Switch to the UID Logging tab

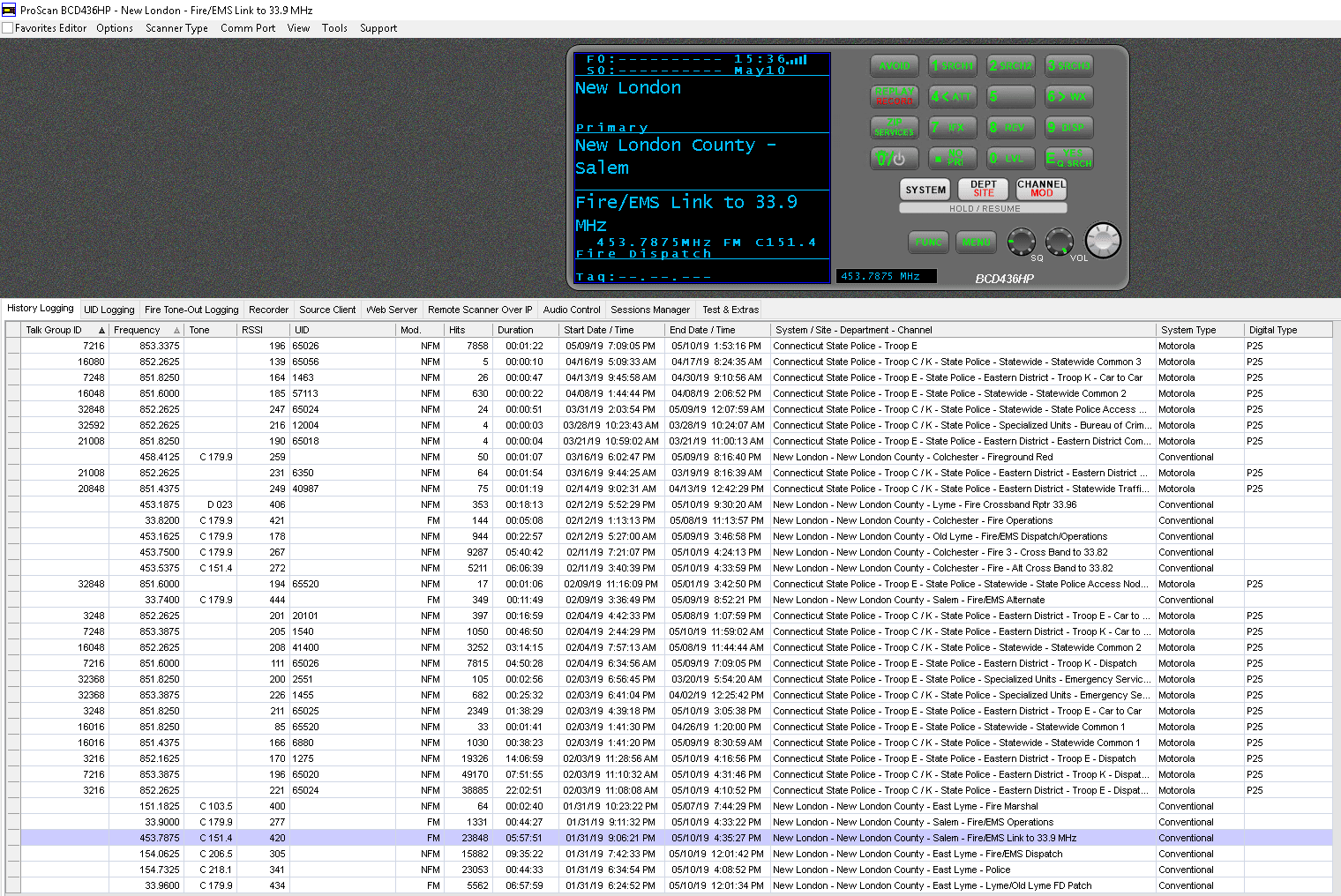[109, 310]
